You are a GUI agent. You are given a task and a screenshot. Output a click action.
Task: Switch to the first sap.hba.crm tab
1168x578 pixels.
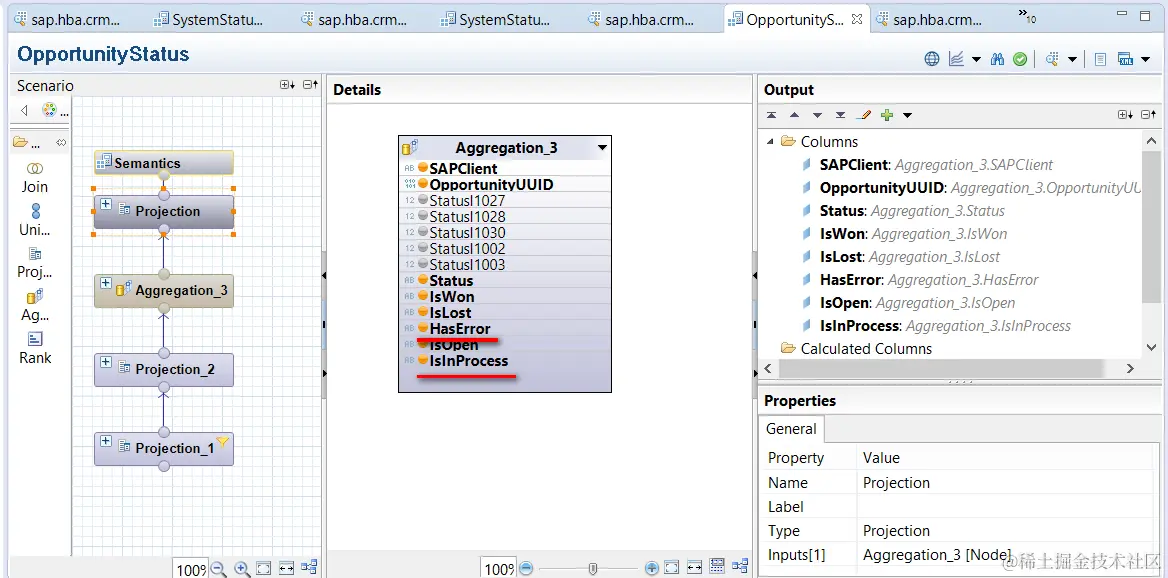pos(65,20)
